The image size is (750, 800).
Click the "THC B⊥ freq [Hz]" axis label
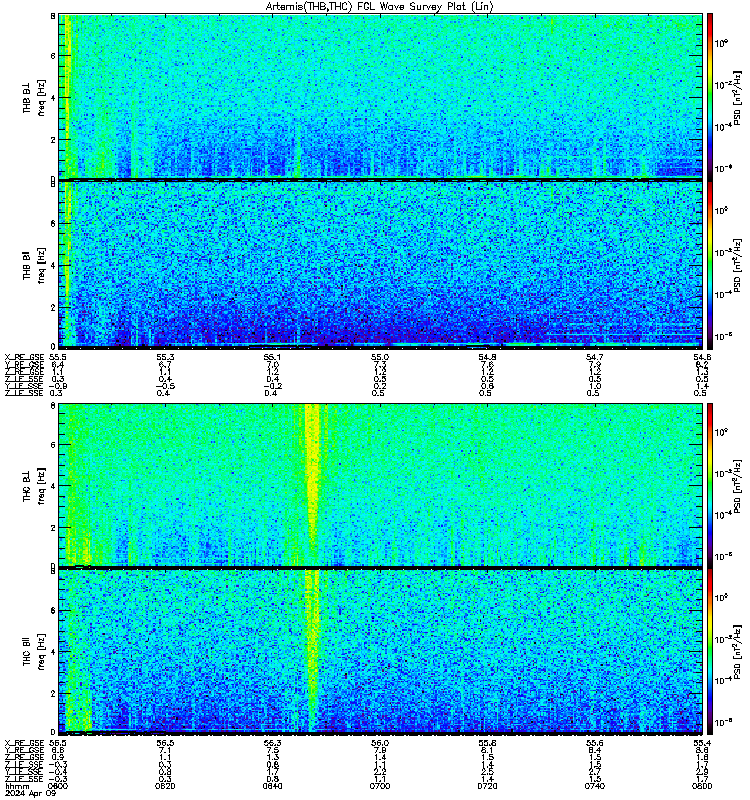pos(34,485)
